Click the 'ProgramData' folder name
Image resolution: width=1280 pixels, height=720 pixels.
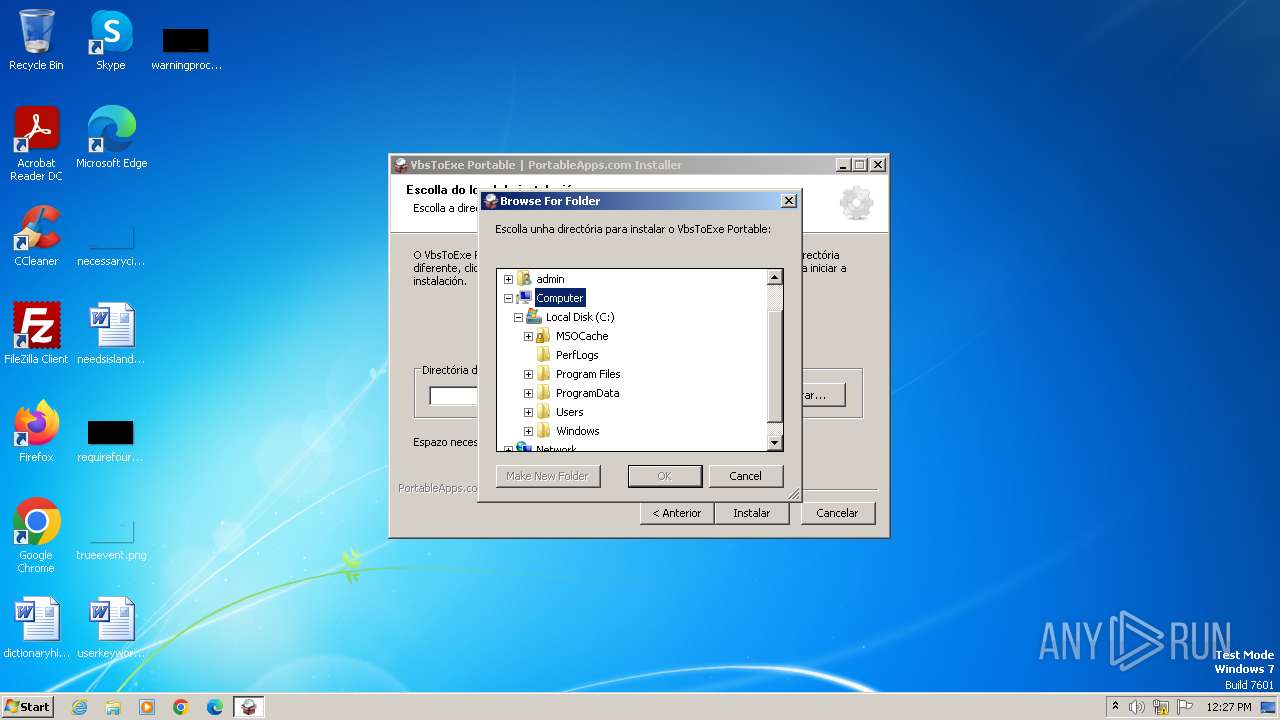[588, 393]
